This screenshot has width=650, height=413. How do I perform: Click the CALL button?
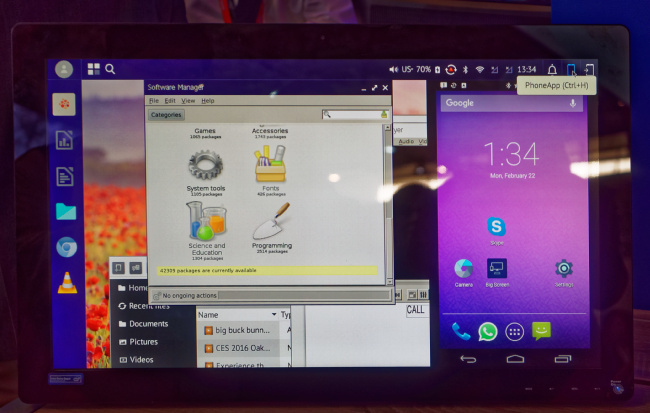415,310
